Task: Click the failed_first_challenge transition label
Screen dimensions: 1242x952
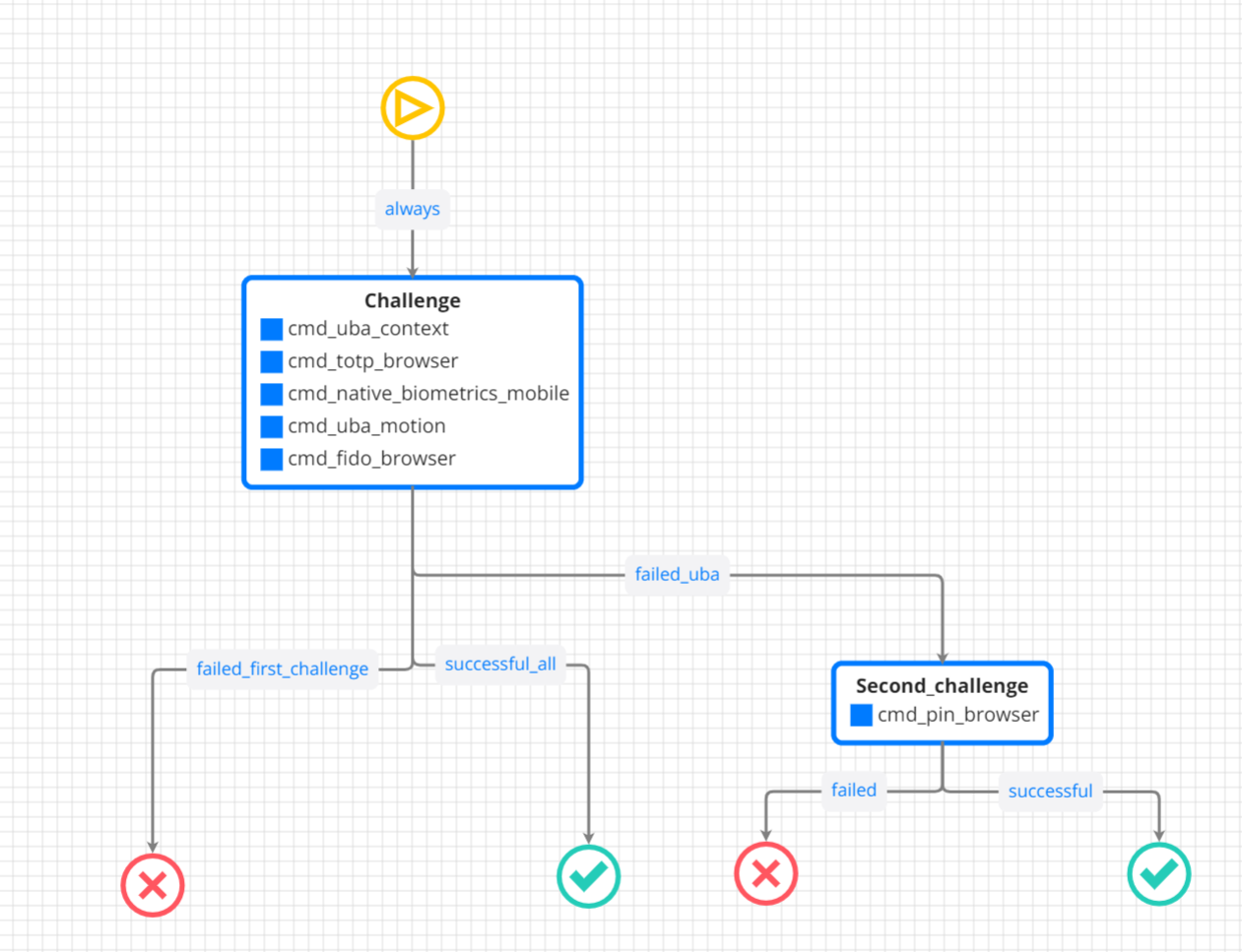Action: coord(282,668)
